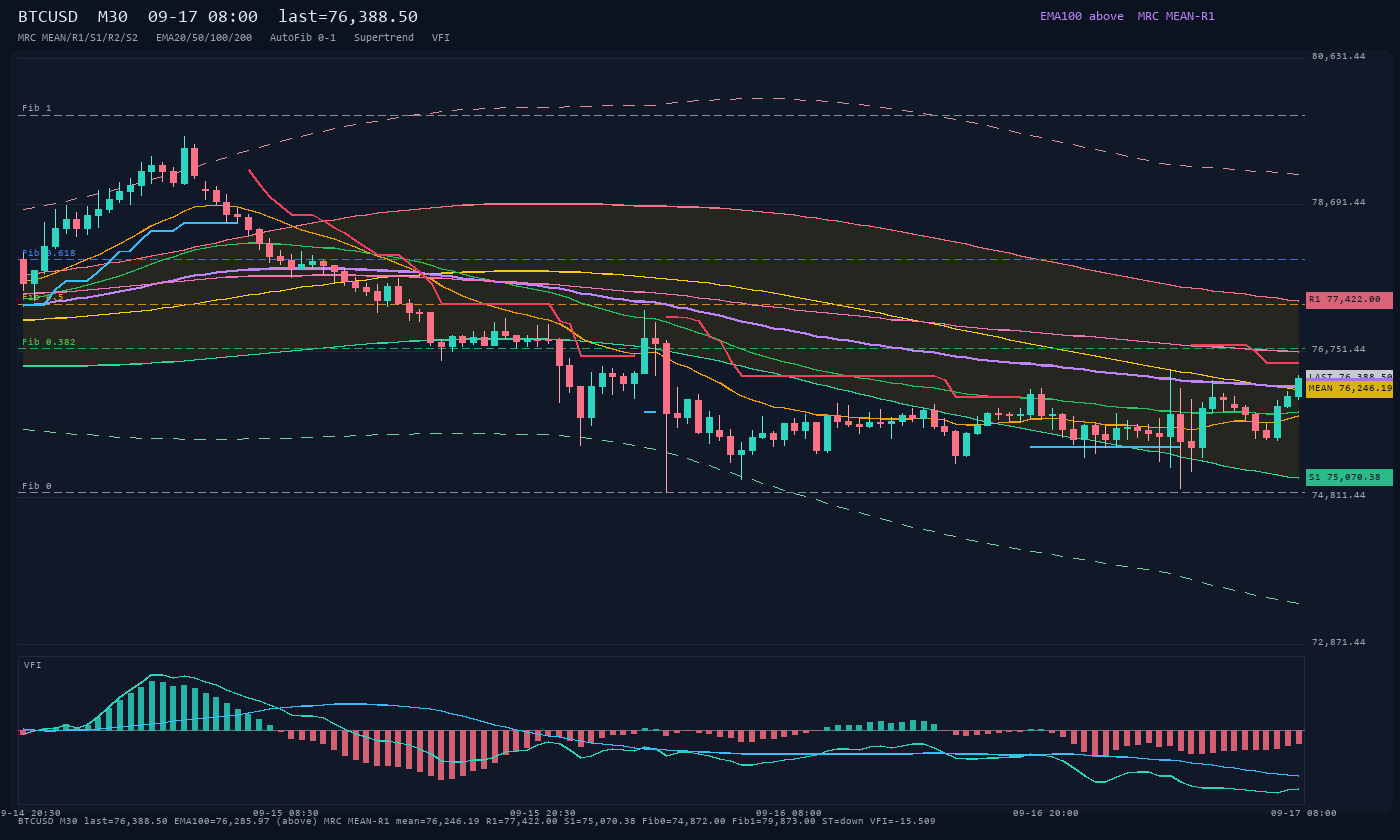This screenshot has width=1400, height=840.
Task: Click the '09-15 08:30' time axis label
Action: pos(286,813)
